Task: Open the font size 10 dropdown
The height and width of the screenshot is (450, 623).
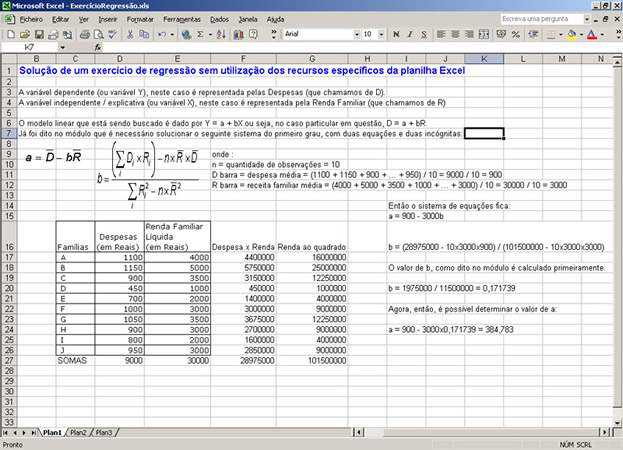Action: 381,34
